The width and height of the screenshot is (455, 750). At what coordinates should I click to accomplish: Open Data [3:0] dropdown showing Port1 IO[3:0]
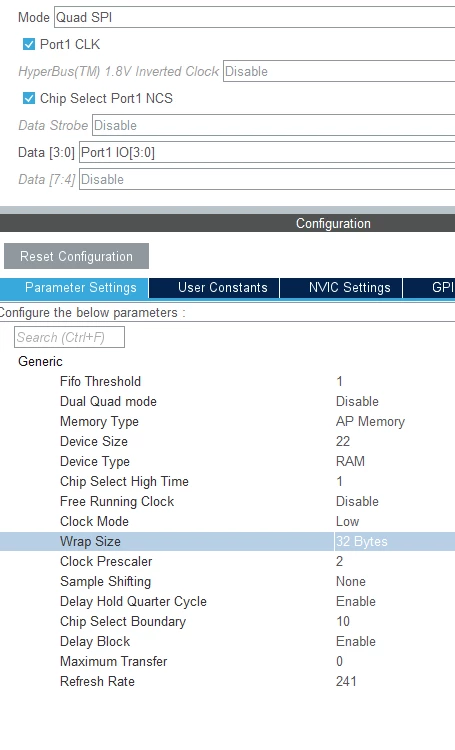(267, 153)
